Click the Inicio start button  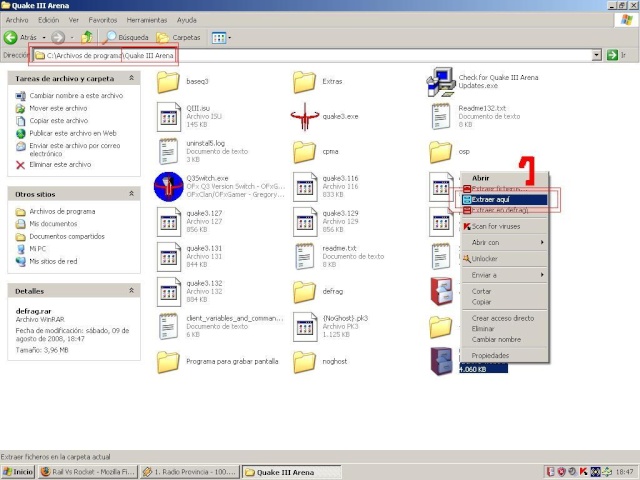coord(18,472)
